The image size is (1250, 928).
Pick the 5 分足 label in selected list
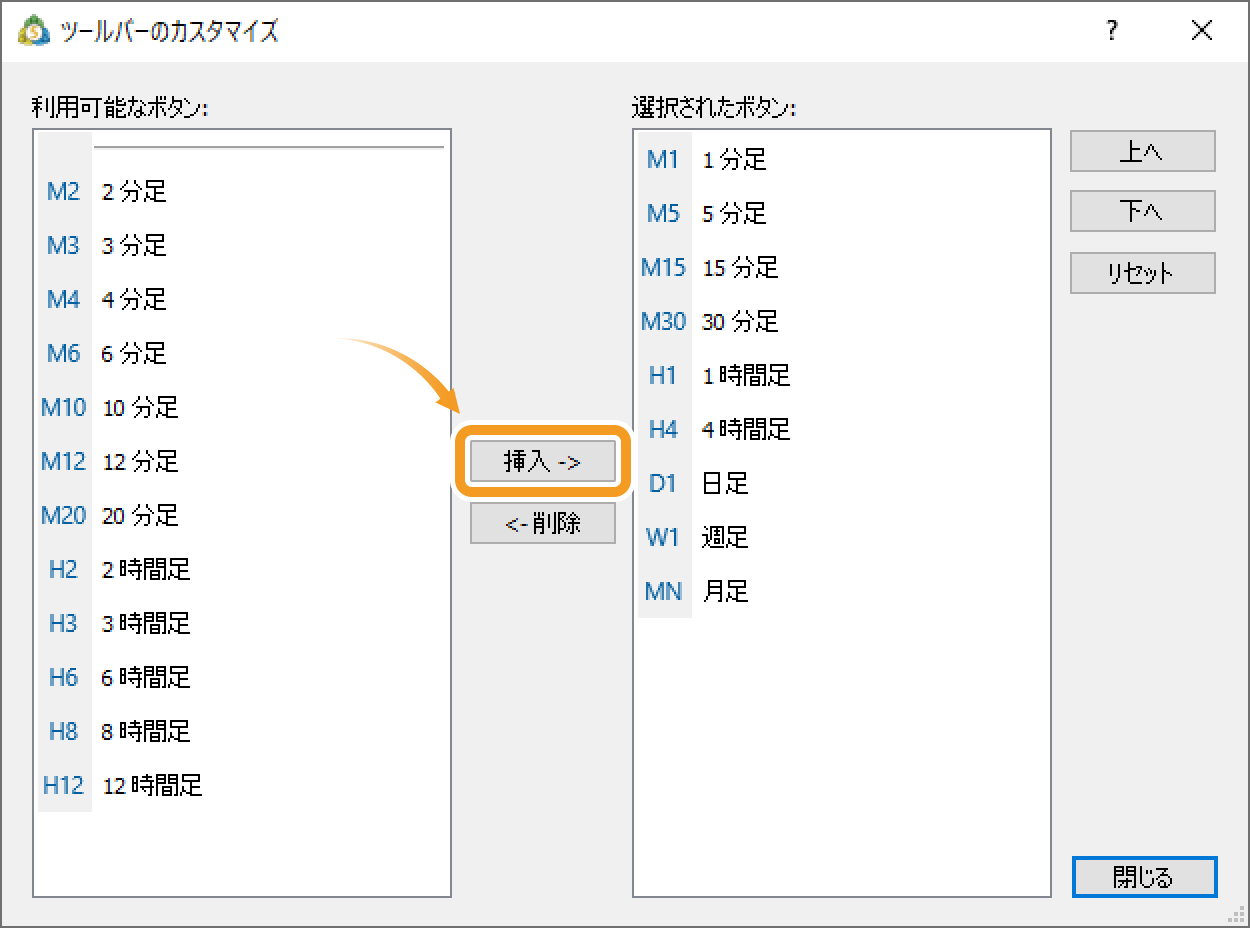coord(734,214)
